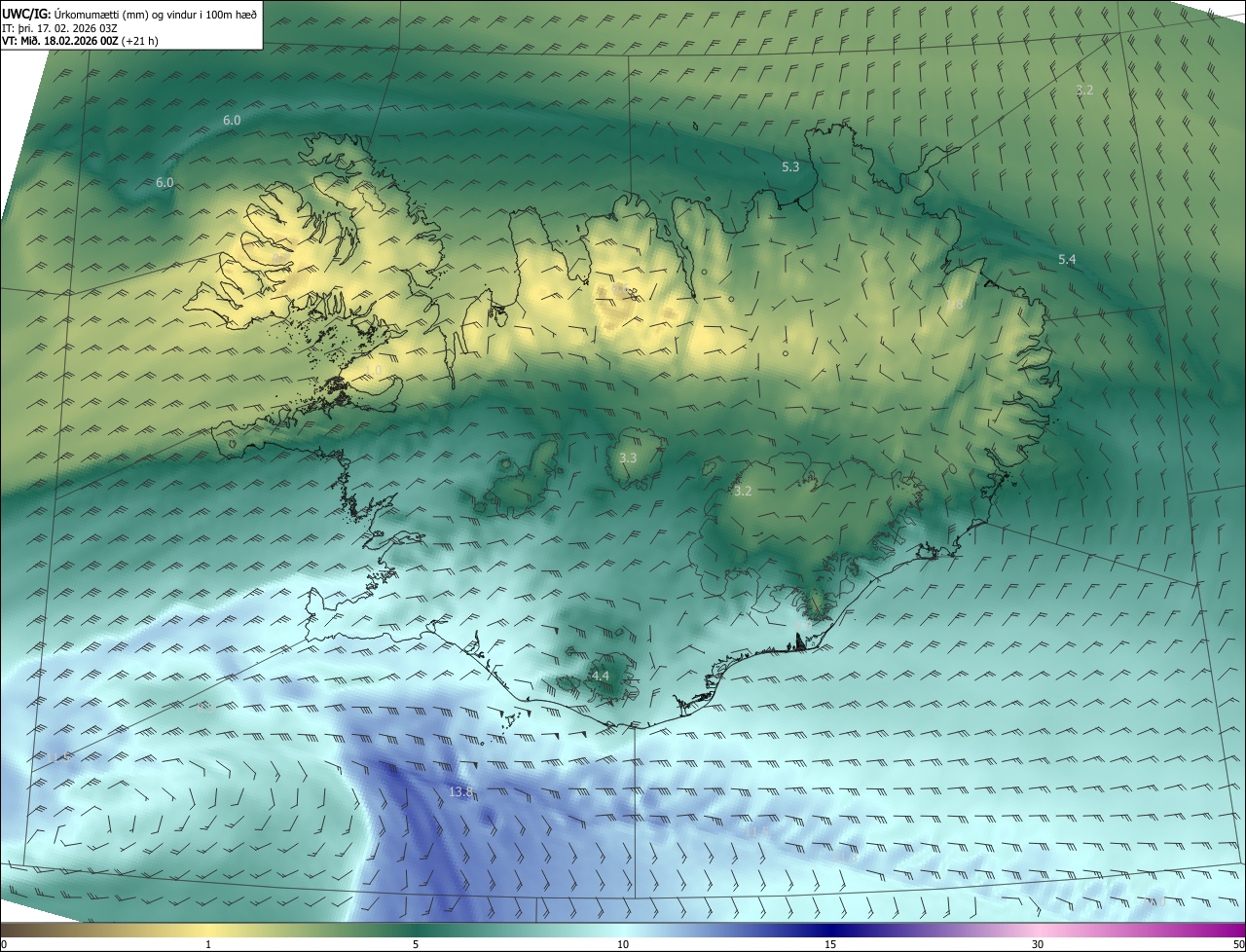
Task: Click the 3.2 value over the northeast sea
Action: [x=1084, y=90]
